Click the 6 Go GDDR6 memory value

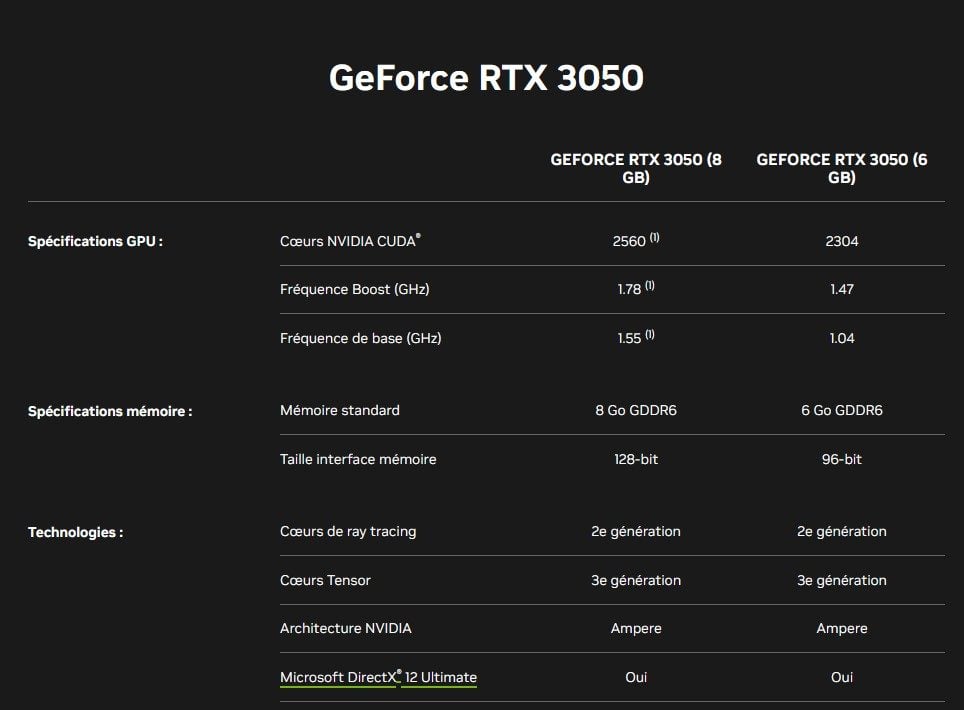[x=842, y=410]
